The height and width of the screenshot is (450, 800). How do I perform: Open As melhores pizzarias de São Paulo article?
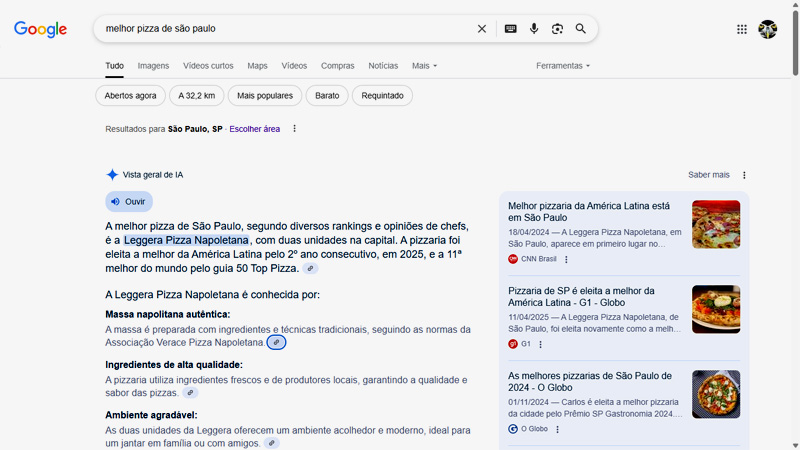pyautogui.click(x=590, y=382)
